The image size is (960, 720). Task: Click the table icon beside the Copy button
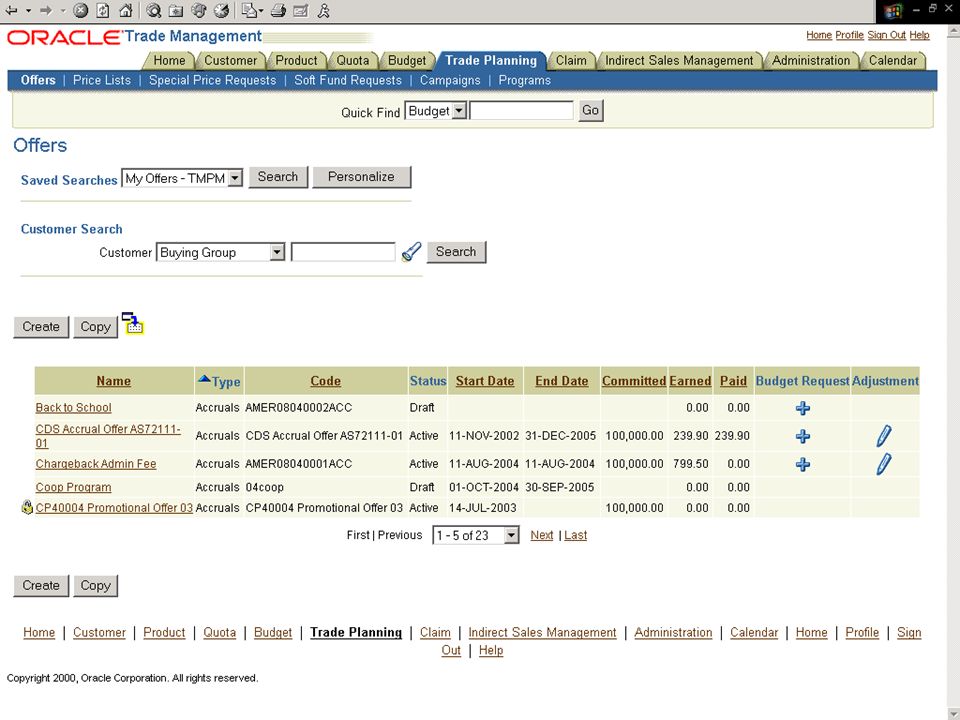[133, 323]
